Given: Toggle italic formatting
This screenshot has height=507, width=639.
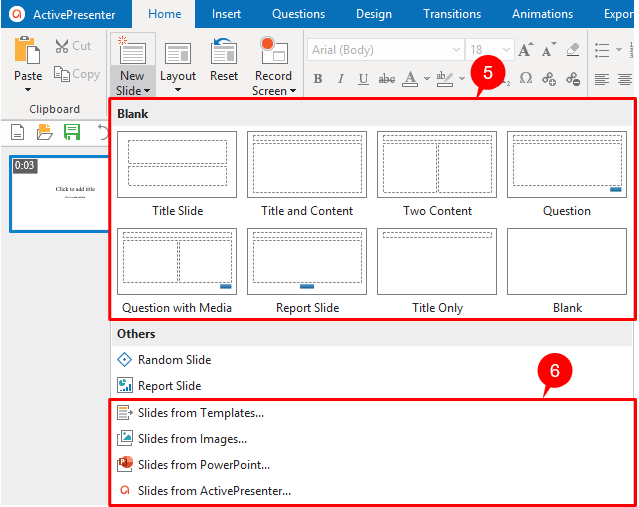Looking at the screenshot, I should [341, 79].
